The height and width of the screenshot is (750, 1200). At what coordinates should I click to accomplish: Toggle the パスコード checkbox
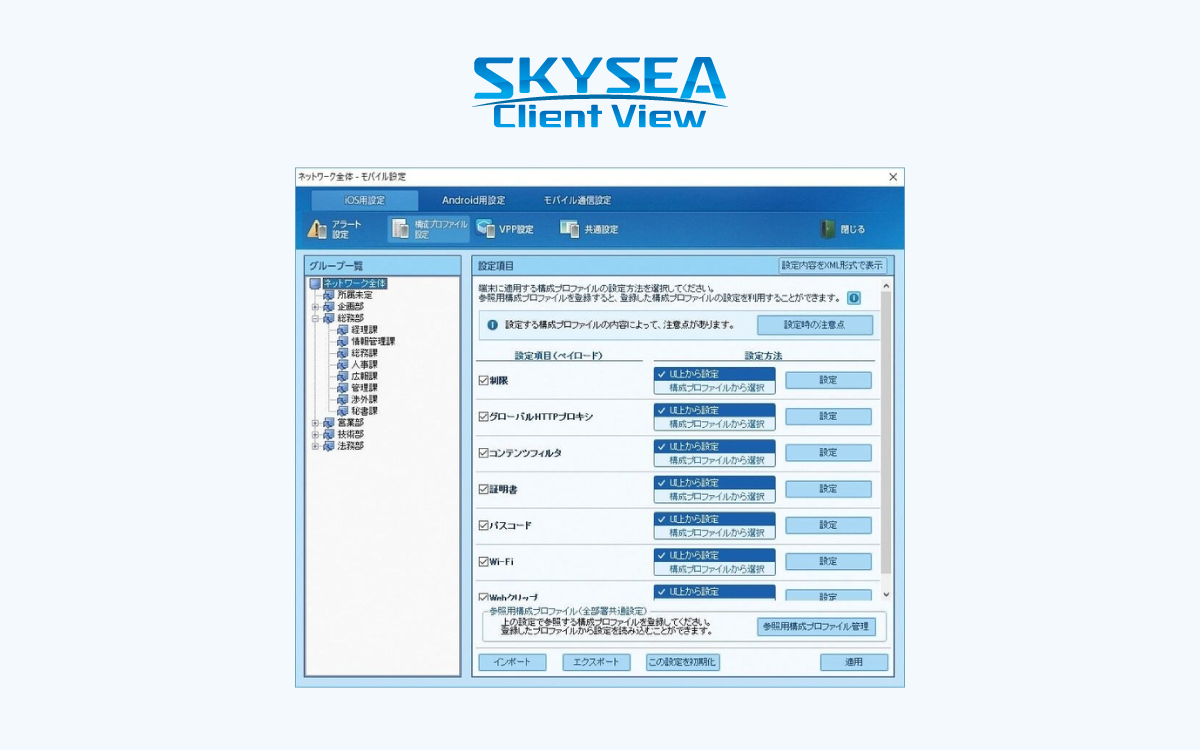[x=484, y=525]
